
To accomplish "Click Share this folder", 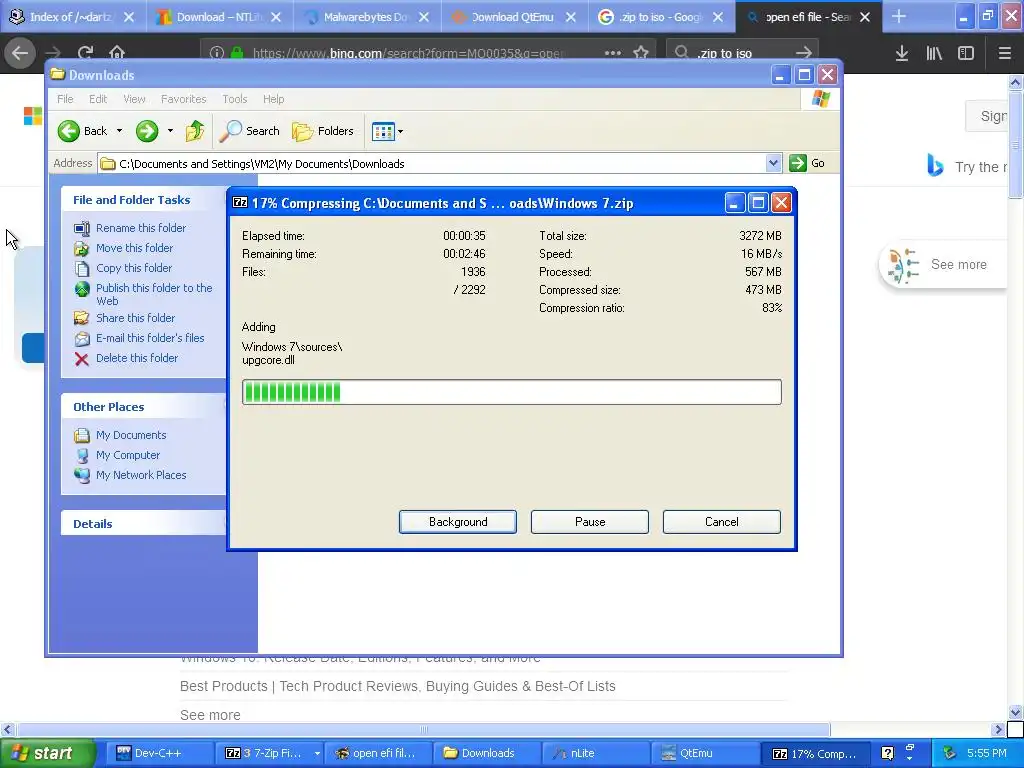I will click(x=135, y=318).
